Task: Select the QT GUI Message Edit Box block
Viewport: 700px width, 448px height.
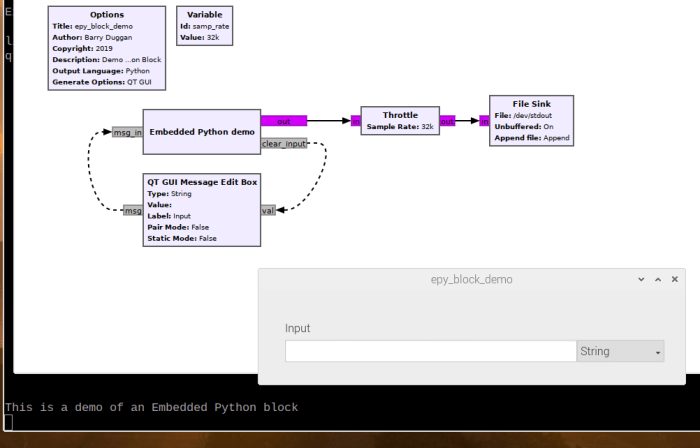Action: (x=201, y=210)
